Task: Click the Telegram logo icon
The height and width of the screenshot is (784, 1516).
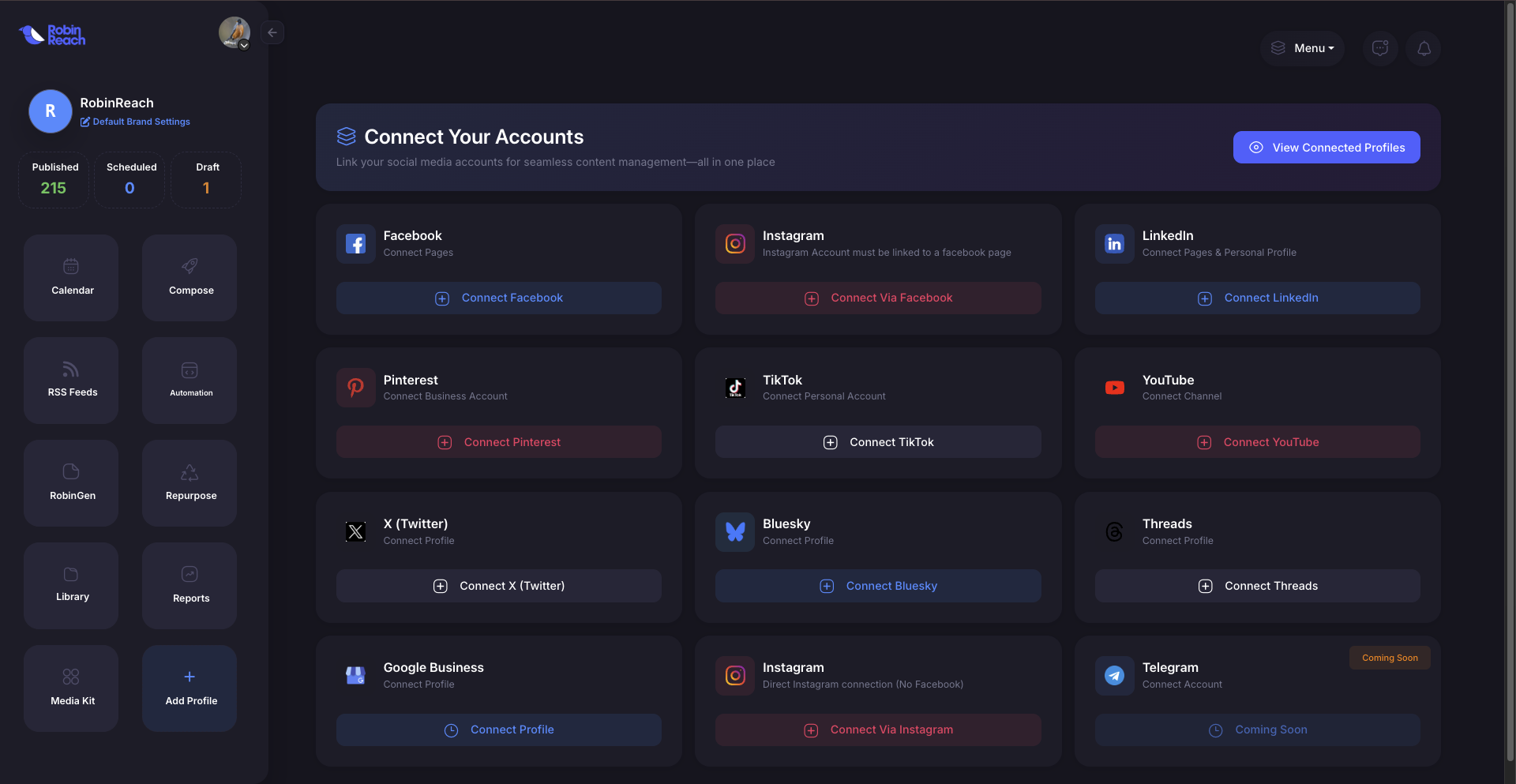Action: point(1115,676)
